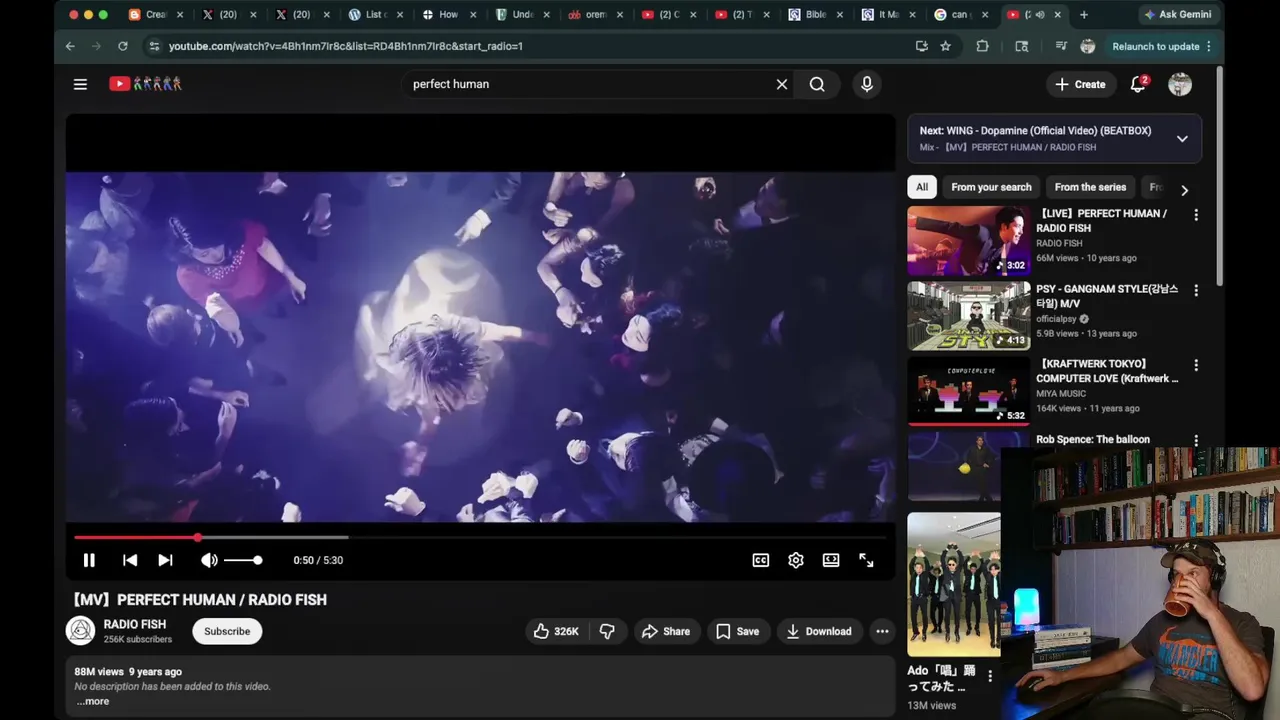Subscribe to RADIO FISH
Image resolution: width=1280 pixels, height=720 pixels.
227,631
